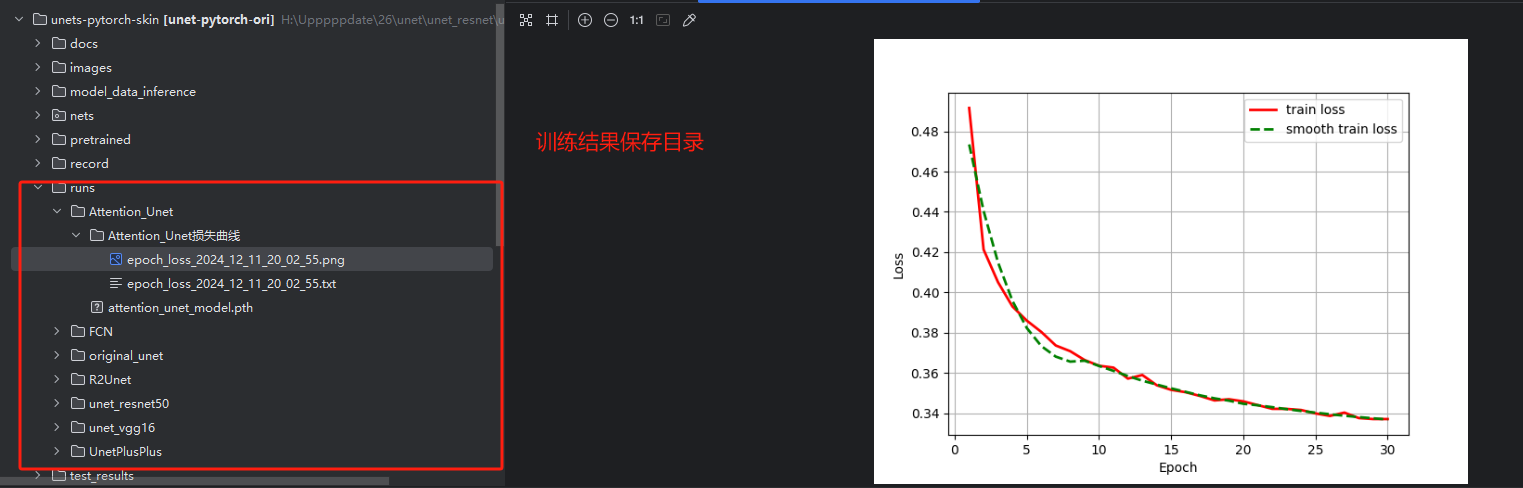Viewport: 1523px width, 488px height.
Task: Expand the pretrained folder arrow
Action: pyautogui.click(x=38, y=139)
